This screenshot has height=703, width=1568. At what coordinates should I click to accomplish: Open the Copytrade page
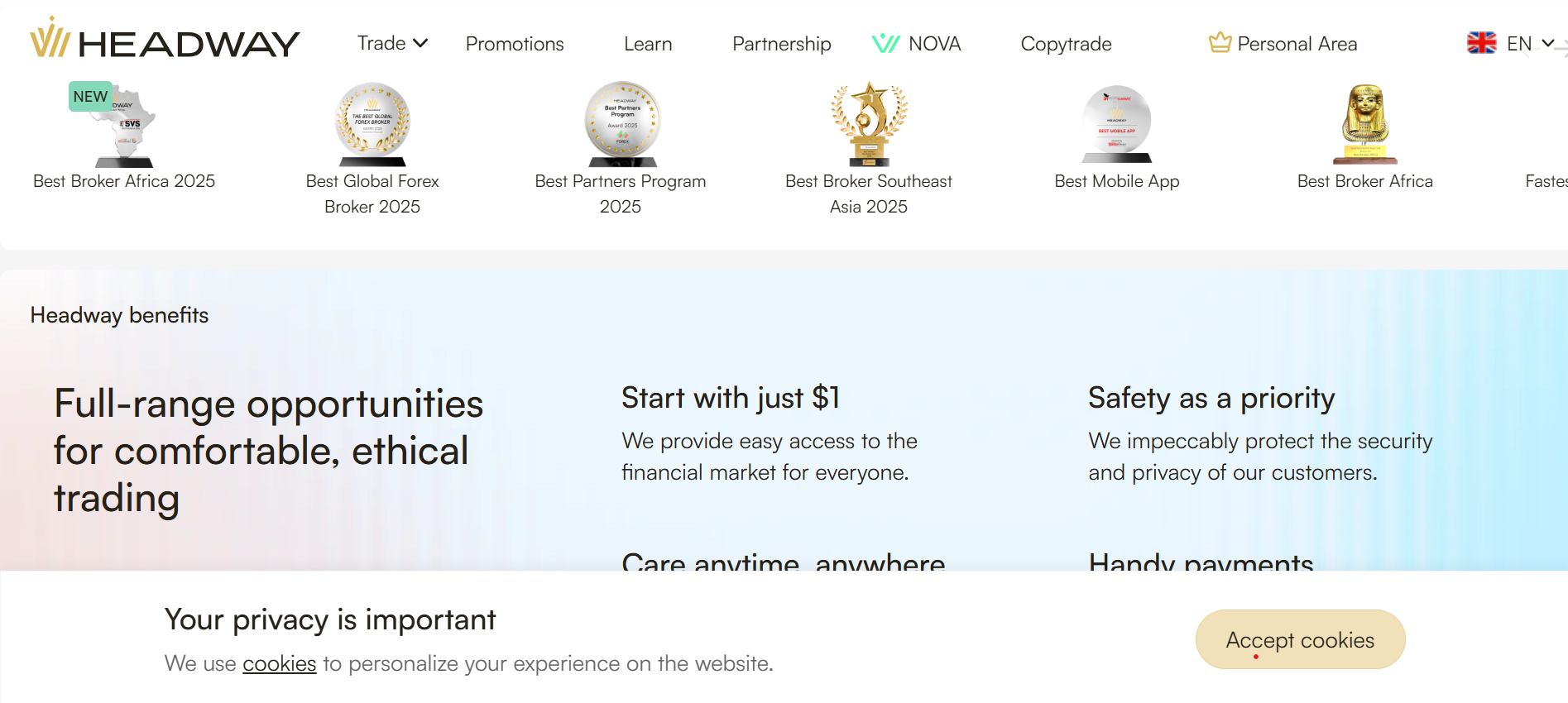[x=1066, y=43]
